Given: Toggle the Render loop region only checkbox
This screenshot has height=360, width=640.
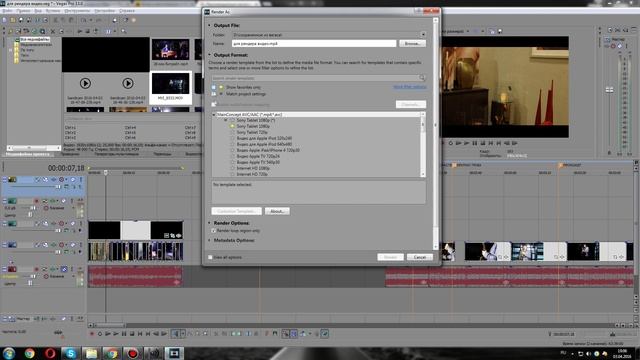Looking at the screenshot, I should tap(213, 231).
